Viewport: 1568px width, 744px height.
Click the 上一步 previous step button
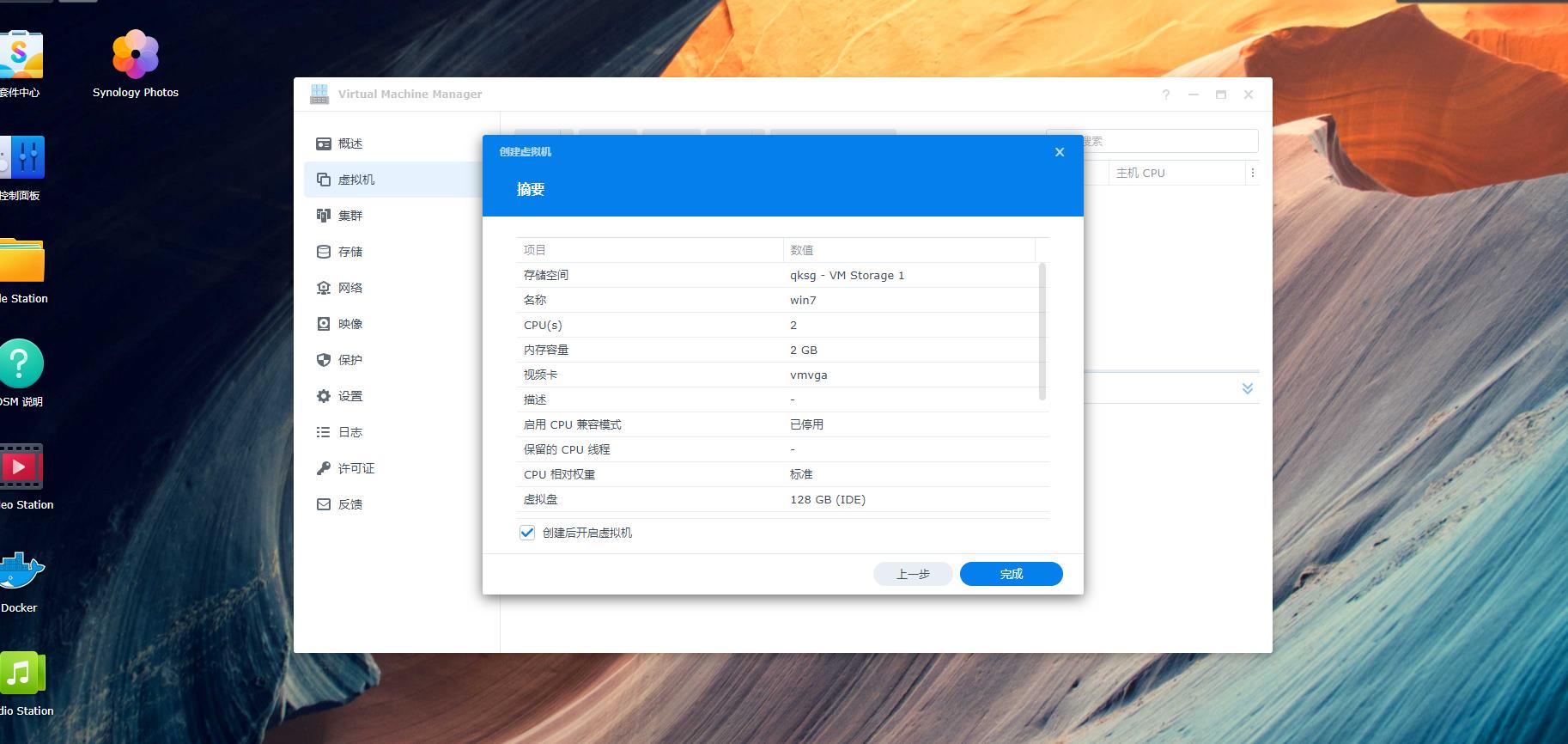point(913,574)
